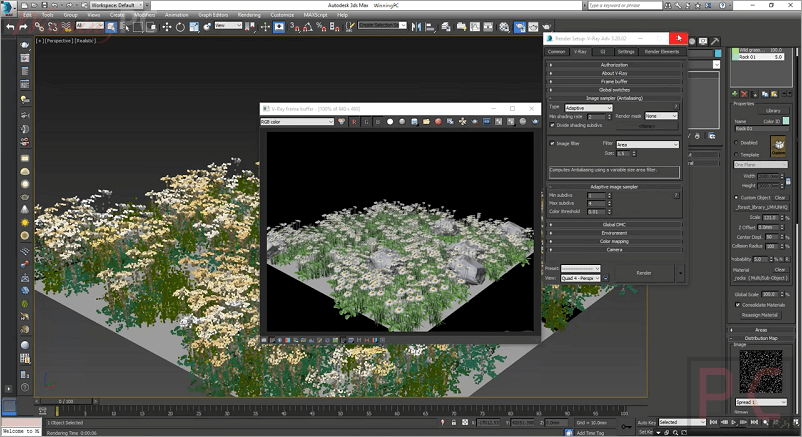Open the RGB color channel dropdown
802x437 pixels.
click(x=297, y=122)
